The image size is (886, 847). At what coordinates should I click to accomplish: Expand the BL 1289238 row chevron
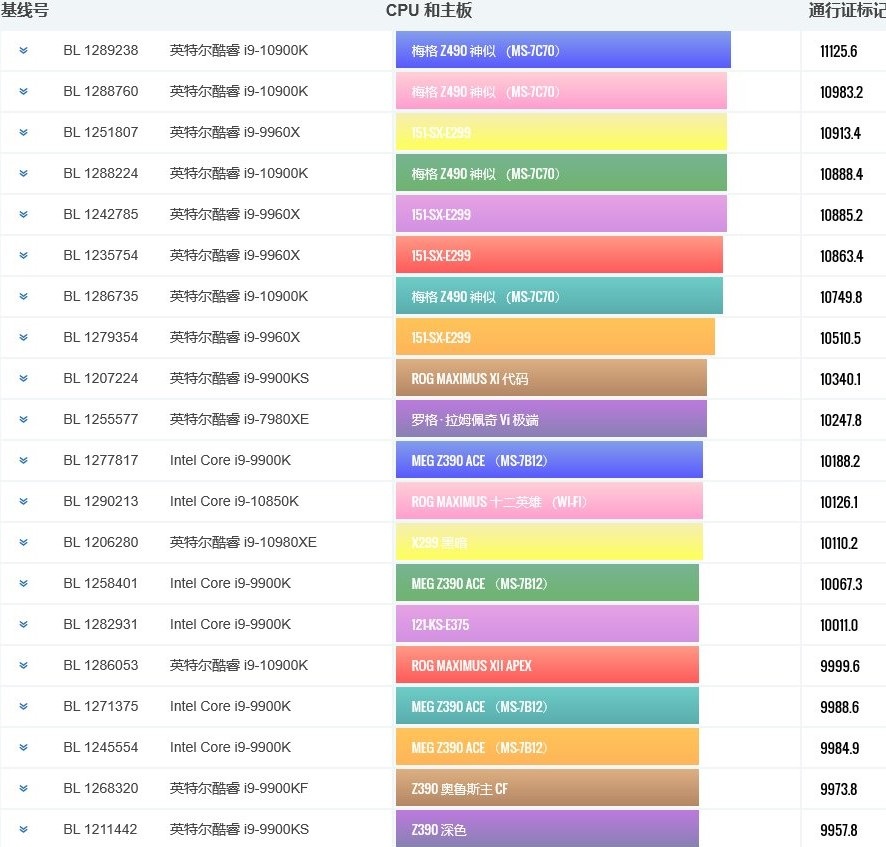tap(23, 50)
